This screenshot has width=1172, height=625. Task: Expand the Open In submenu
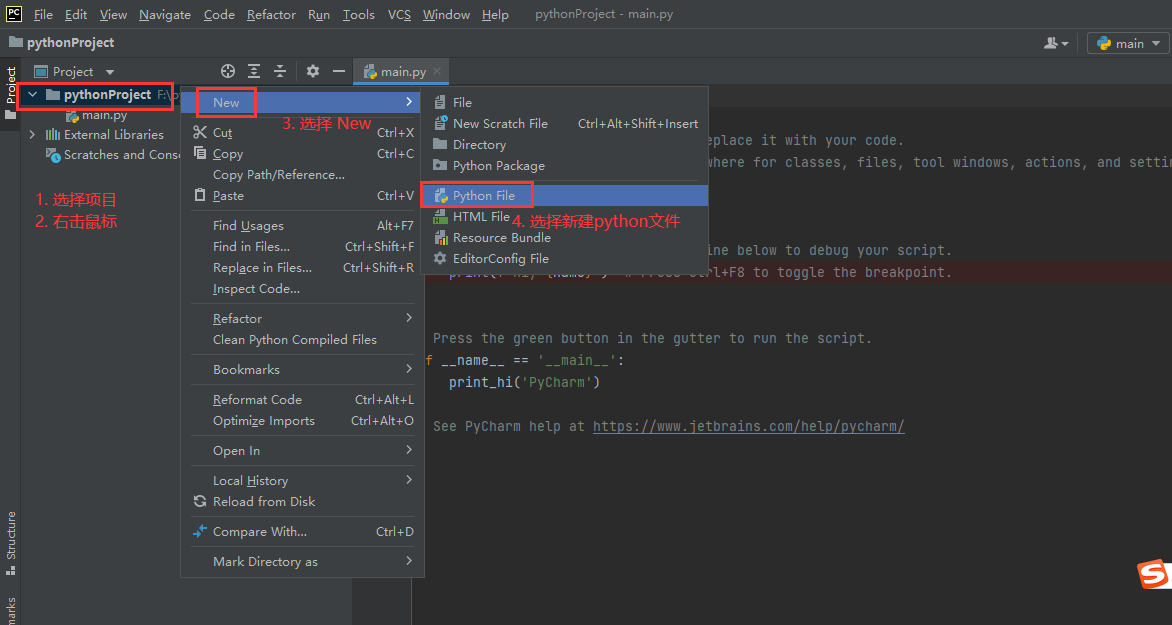[x=303, y=450]
